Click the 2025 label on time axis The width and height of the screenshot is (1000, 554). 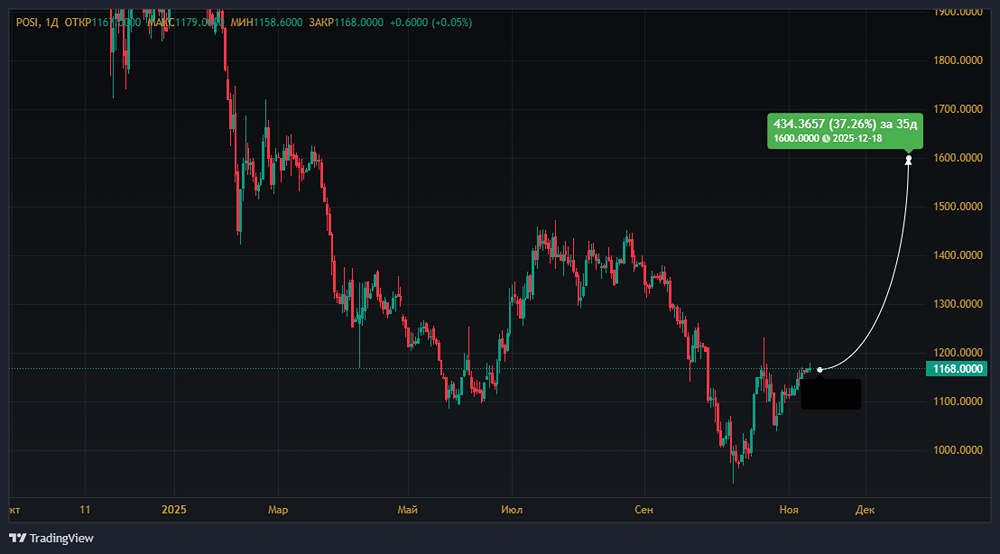pos(174,510)
